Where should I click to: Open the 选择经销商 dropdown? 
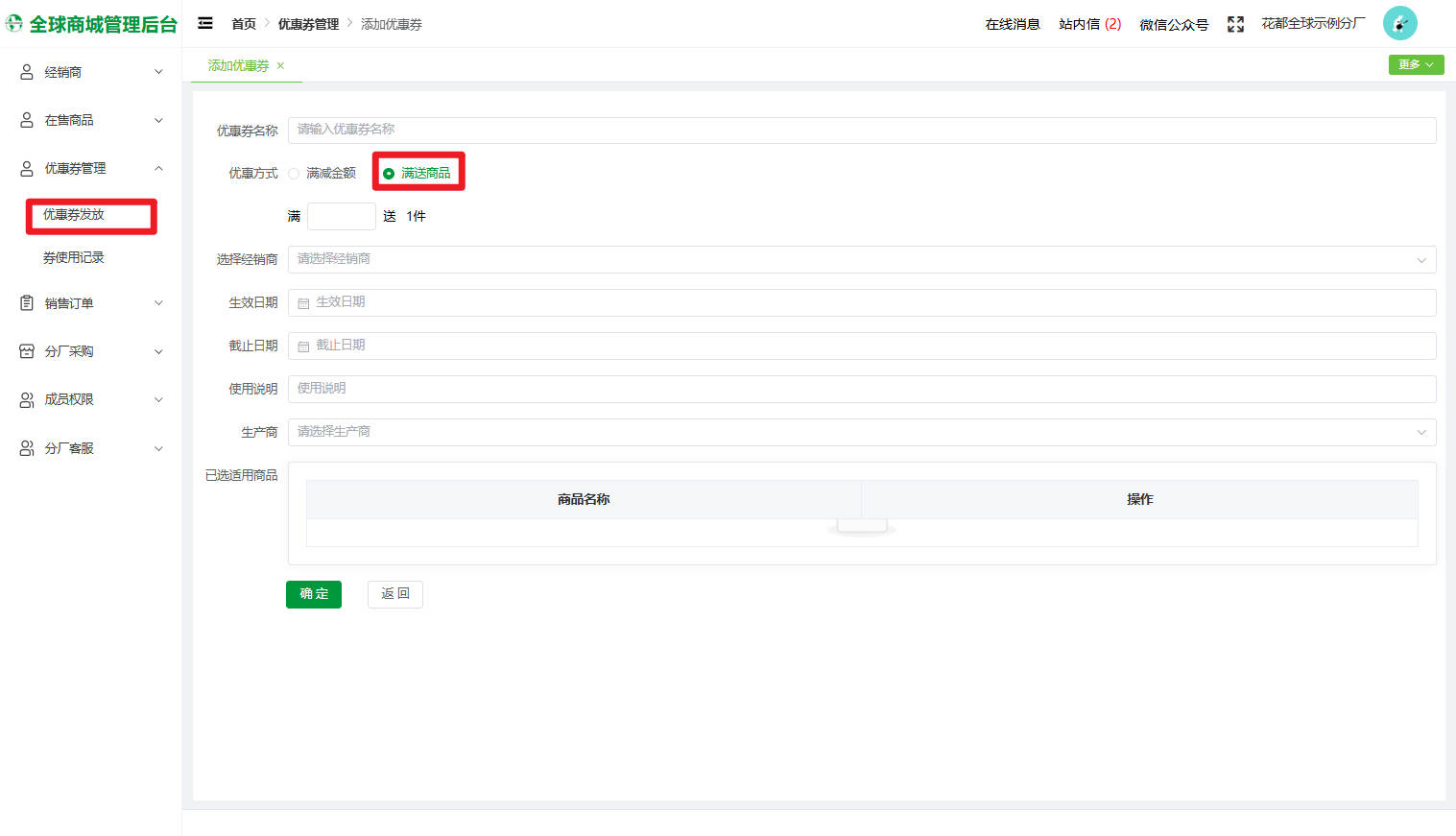point(861,259)
